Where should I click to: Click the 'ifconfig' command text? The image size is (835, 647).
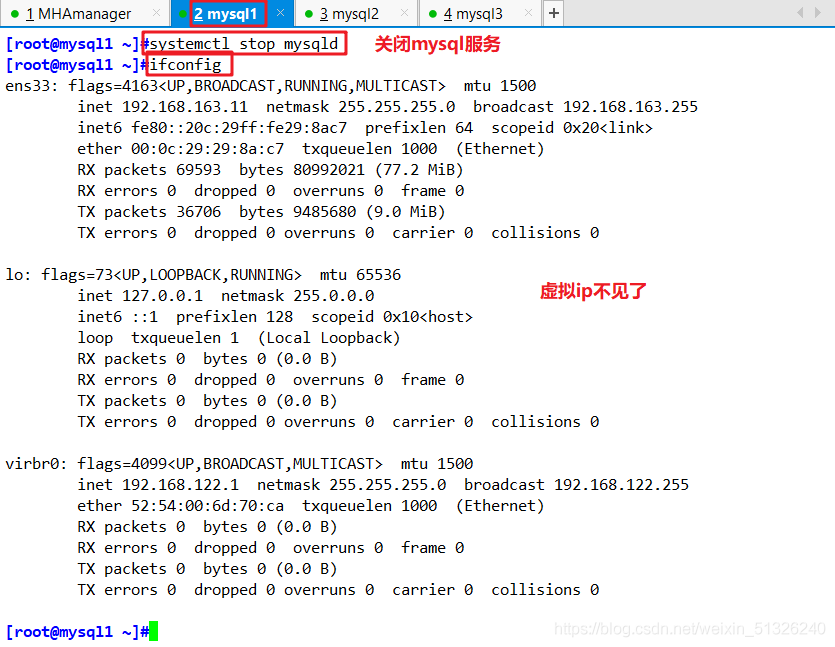pos(185,65)
